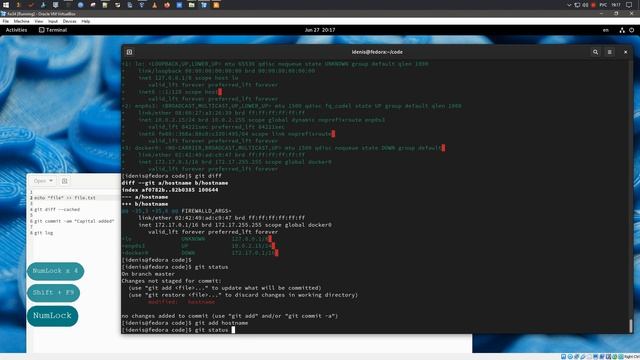
Task: Show hidden icons in Windows tray
Action: (x=569, y=5)
